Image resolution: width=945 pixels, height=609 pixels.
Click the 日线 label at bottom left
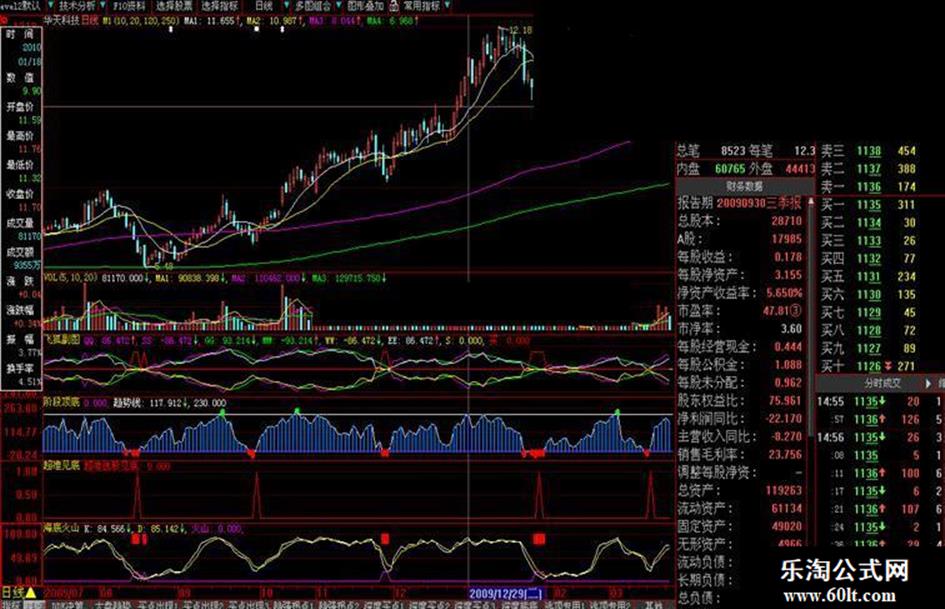(13, 592)
